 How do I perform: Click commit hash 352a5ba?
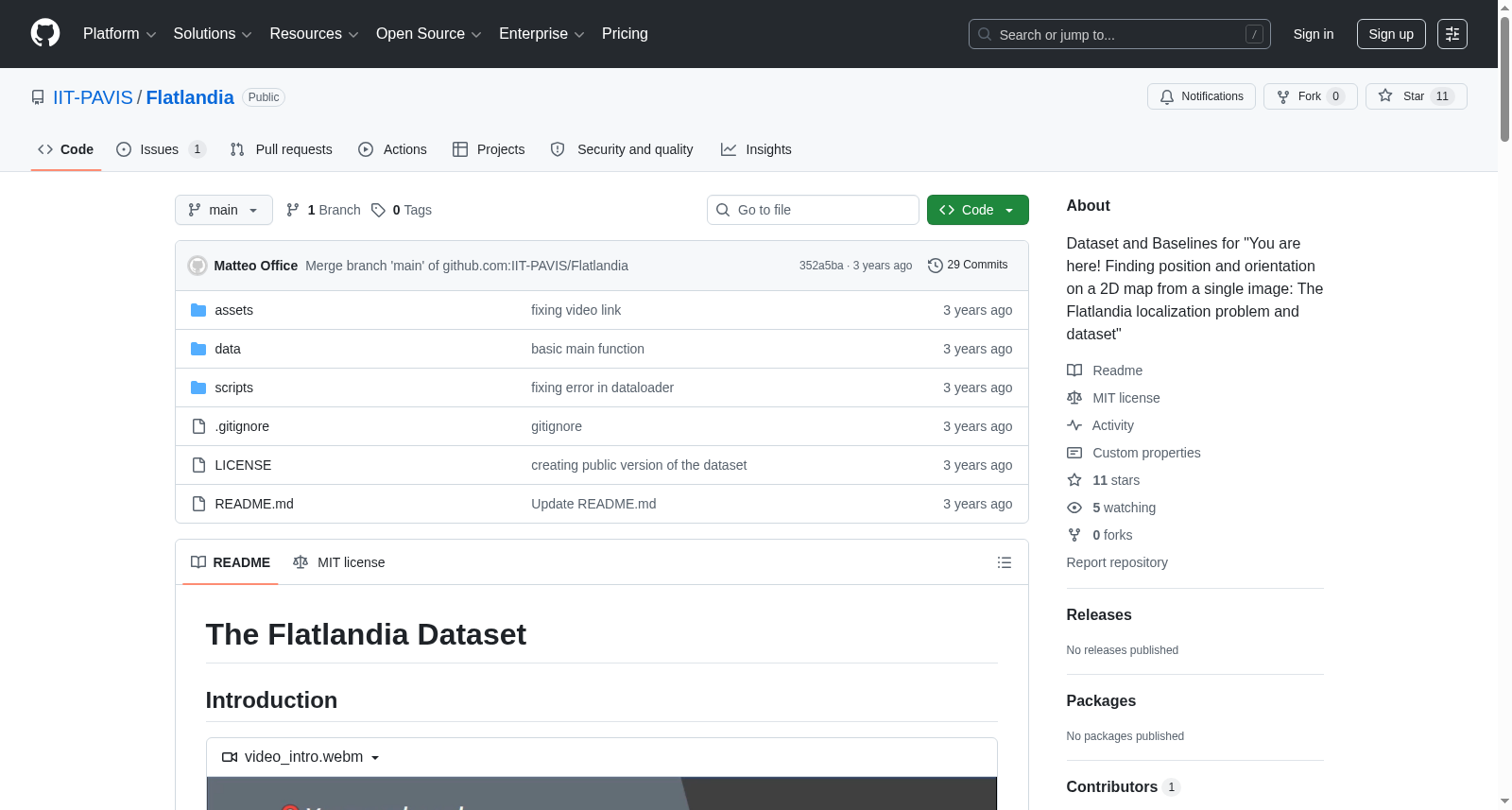coord(821,266)
